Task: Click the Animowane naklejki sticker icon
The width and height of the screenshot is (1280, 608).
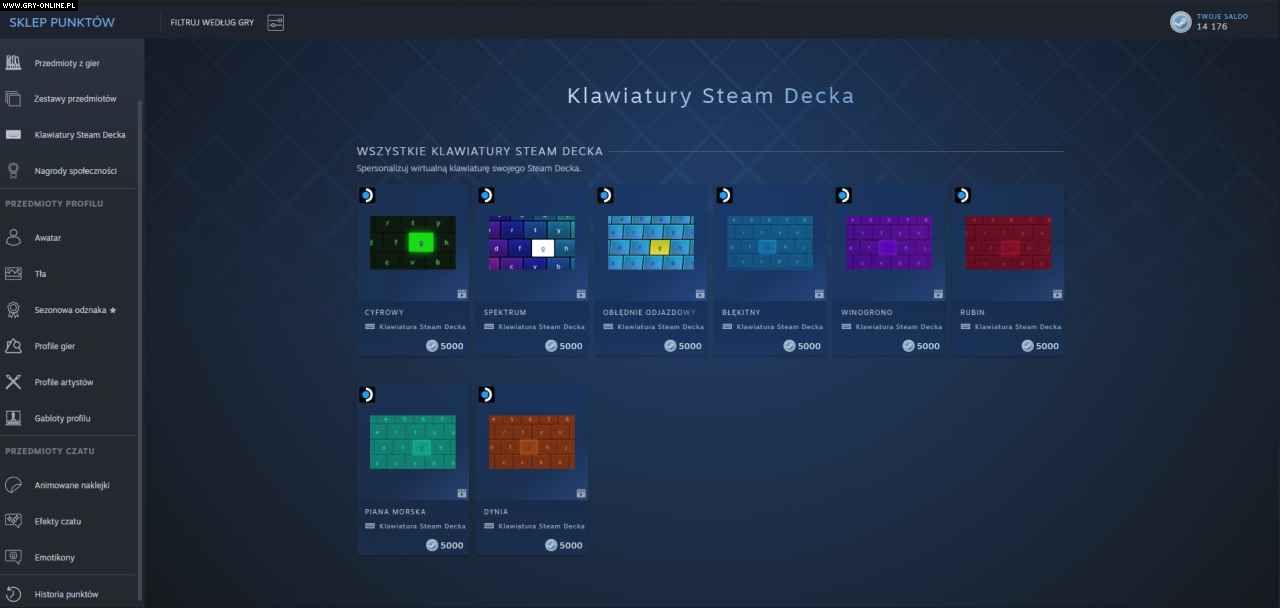Action: point(13,485)
